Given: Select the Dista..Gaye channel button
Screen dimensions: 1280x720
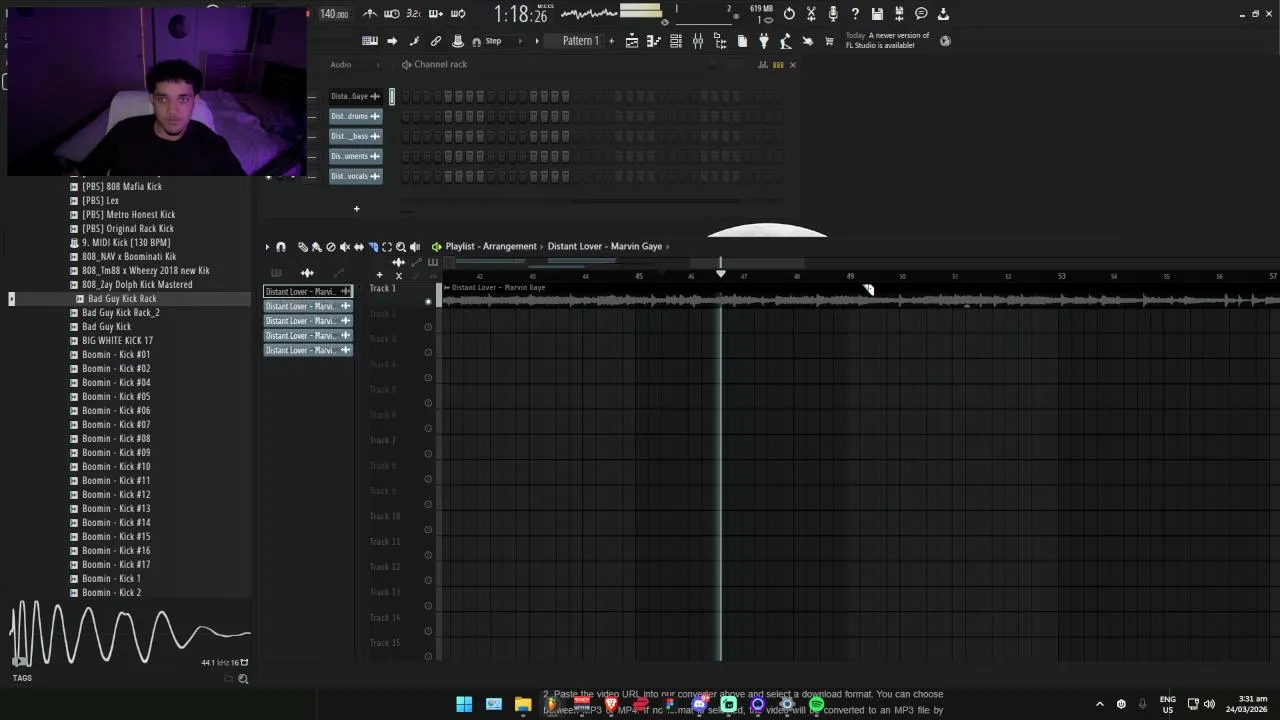Looking at the screenshot, I should [x=355, y=96].
